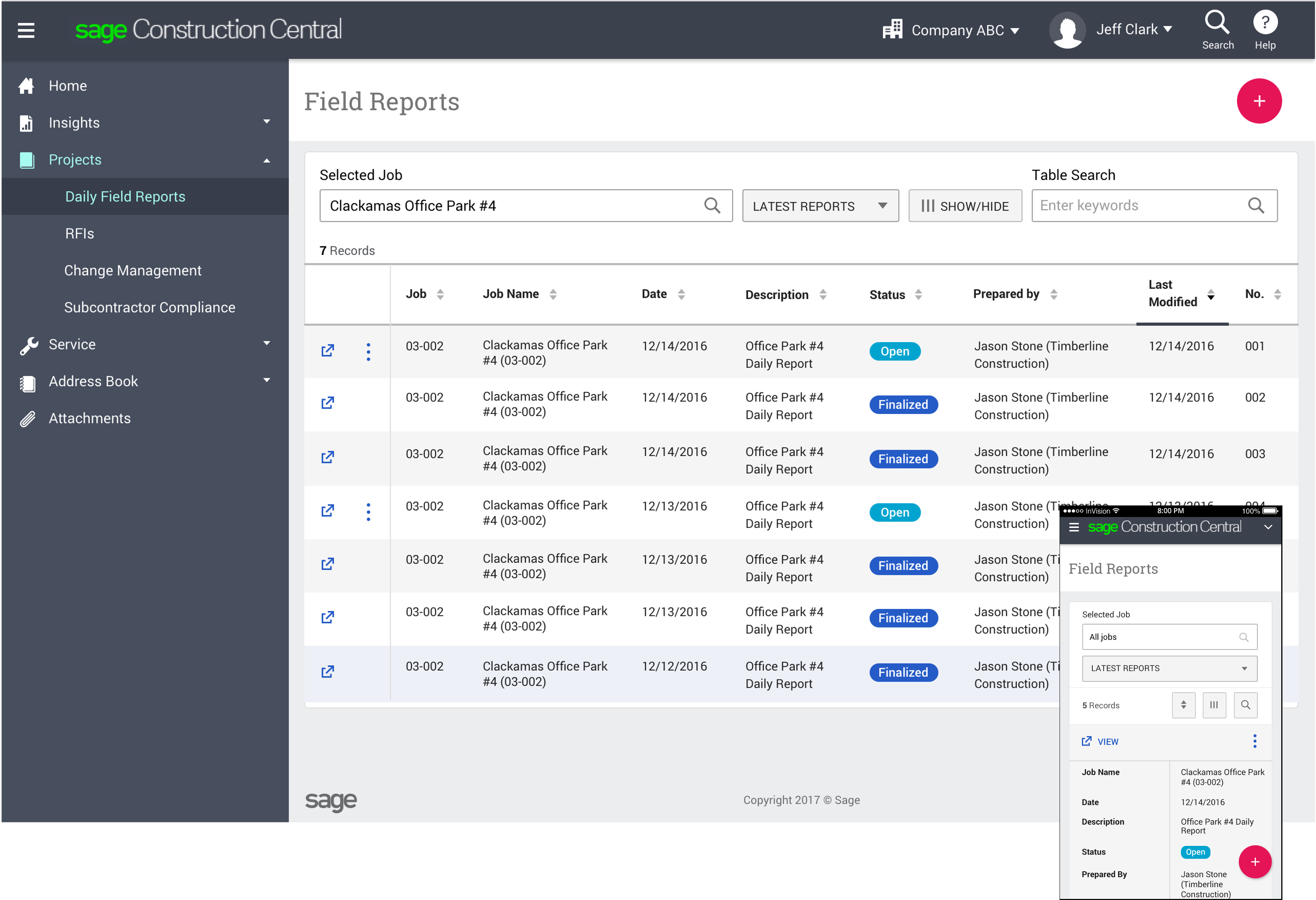This screenshot has height=900, width=1316.
Task: Toggle sort on the Status column
Action: pyautogui.click(x=918, y=294)
